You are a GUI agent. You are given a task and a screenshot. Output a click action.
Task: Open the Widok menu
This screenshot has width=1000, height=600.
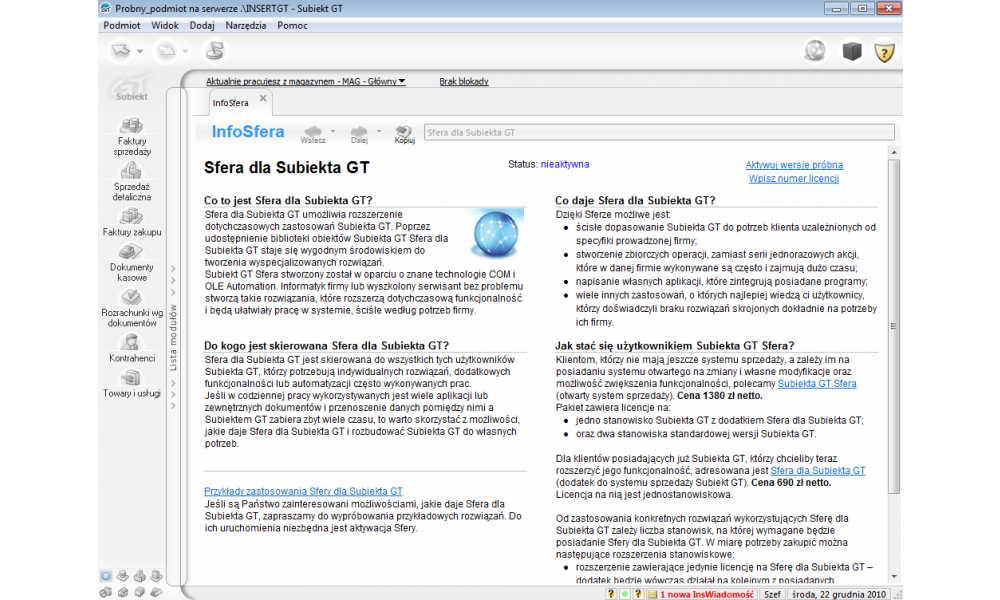pyautogui.click(x=165, y=26)
